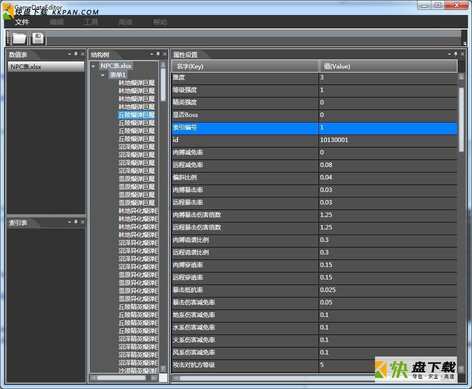Pin the 结构树 panel

click(158, 54)
